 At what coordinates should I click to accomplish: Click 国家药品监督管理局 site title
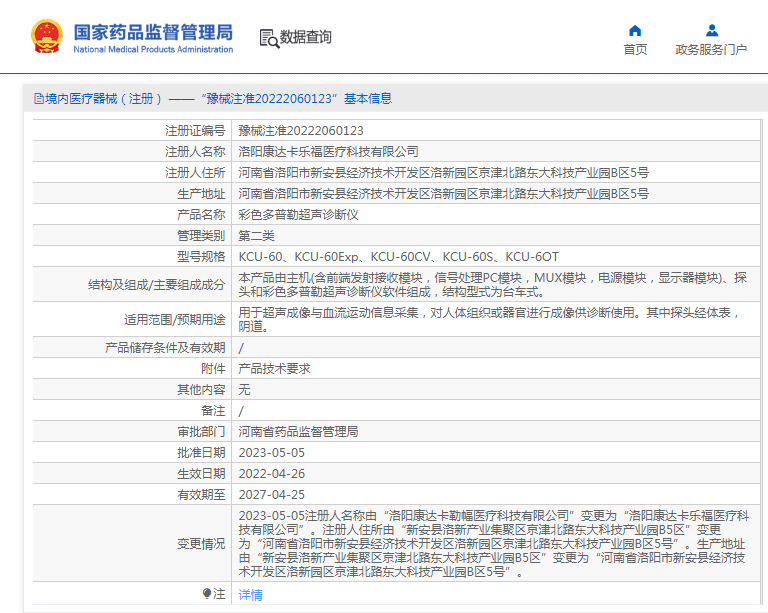[x=153, y=32]
